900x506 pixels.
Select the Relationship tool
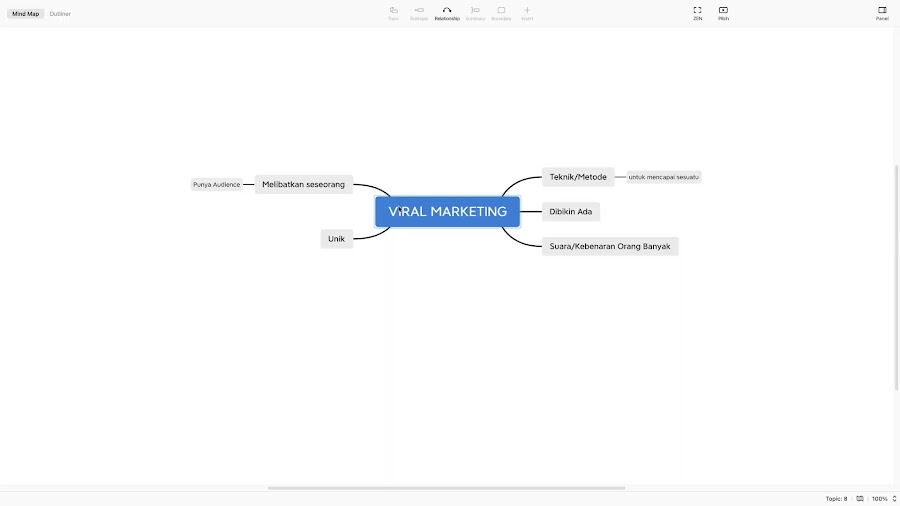coord(447,13)
